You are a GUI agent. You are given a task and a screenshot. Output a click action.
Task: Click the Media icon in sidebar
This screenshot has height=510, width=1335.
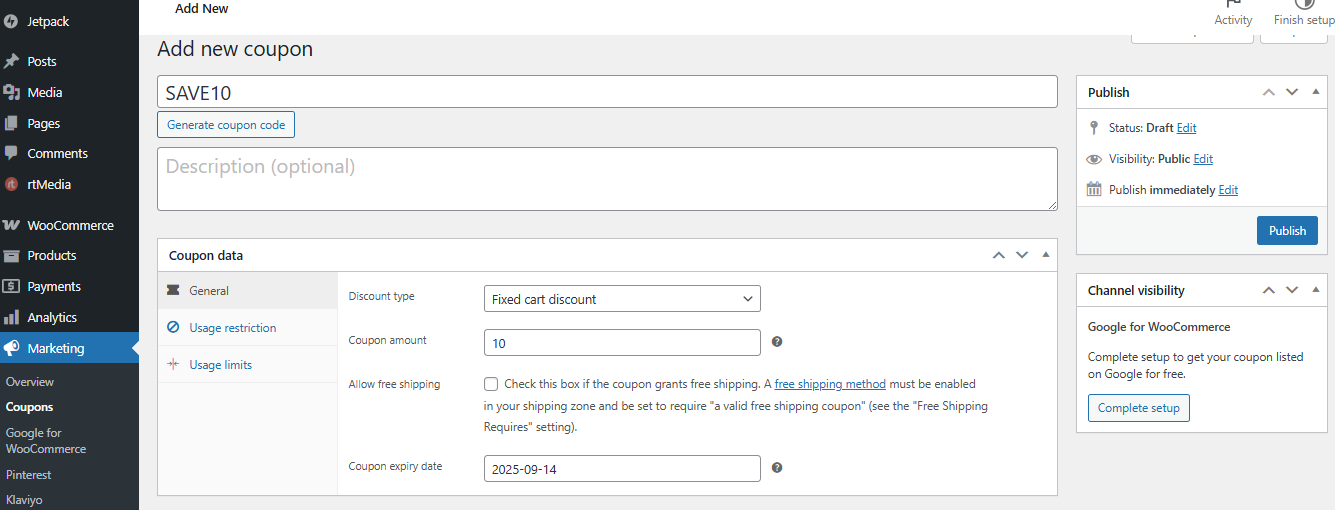tap(11, 92)
